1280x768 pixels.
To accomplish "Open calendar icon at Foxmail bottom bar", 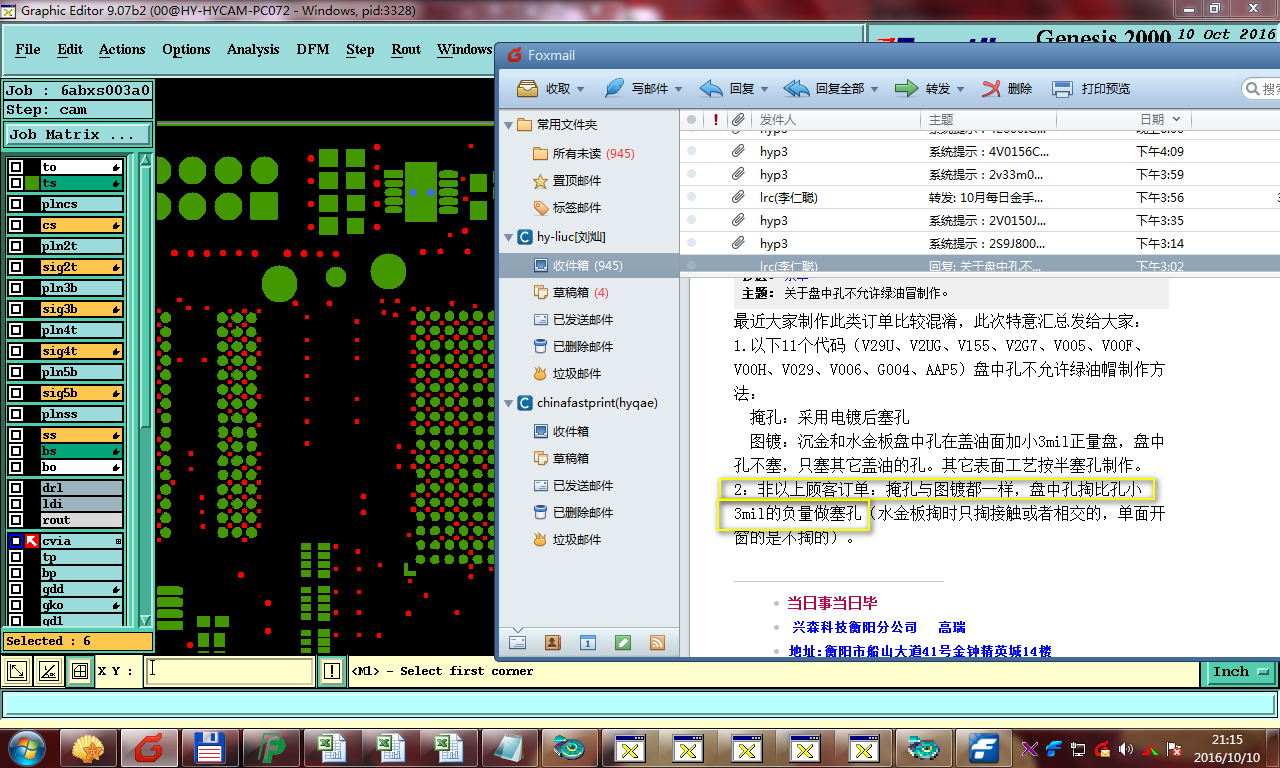I will [588, 643].
